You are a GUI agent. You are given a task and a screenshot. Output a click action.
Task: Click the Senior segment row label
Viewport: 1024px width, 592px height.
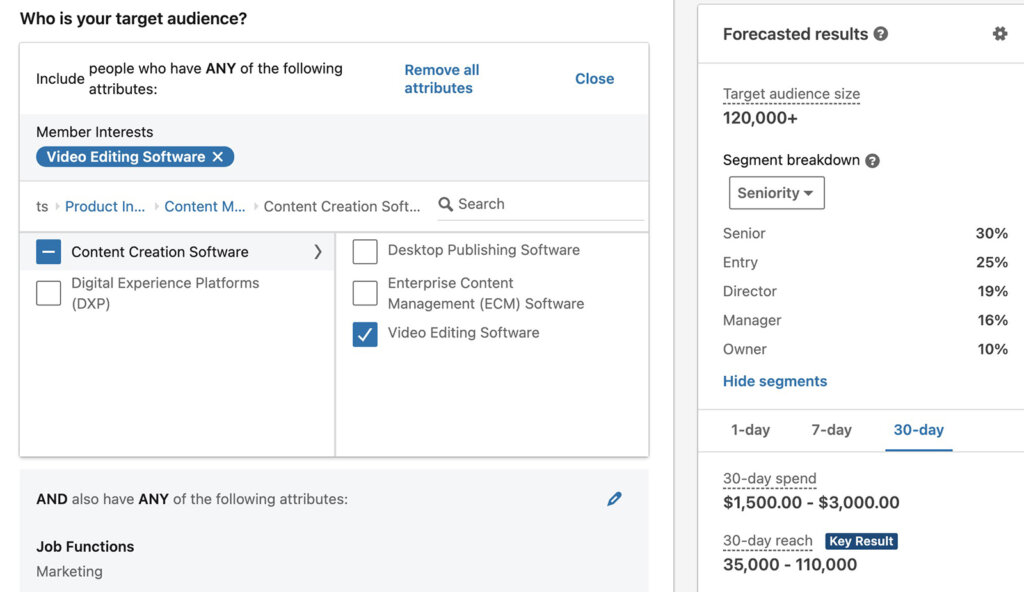tap(744, 233)
